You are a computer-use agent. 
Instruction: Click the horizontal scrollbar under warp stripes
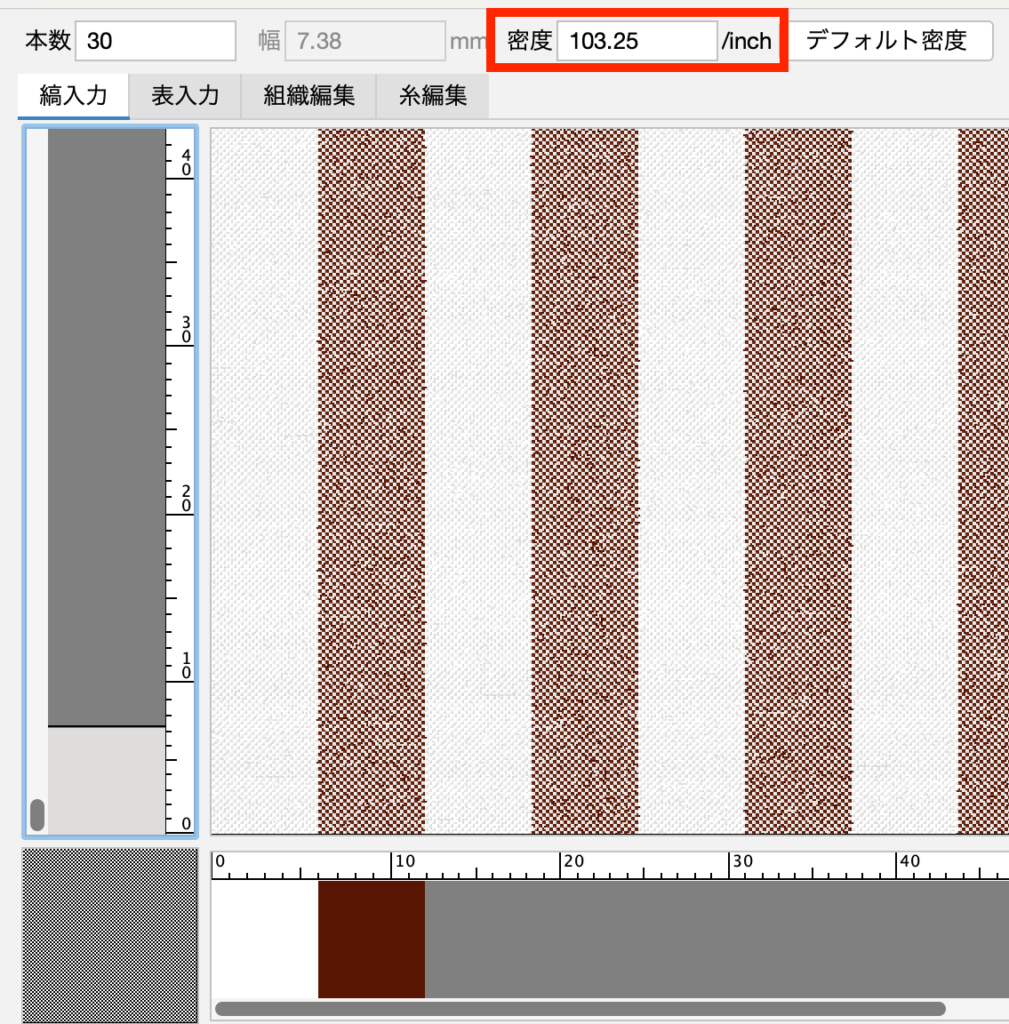[580, 1009]
